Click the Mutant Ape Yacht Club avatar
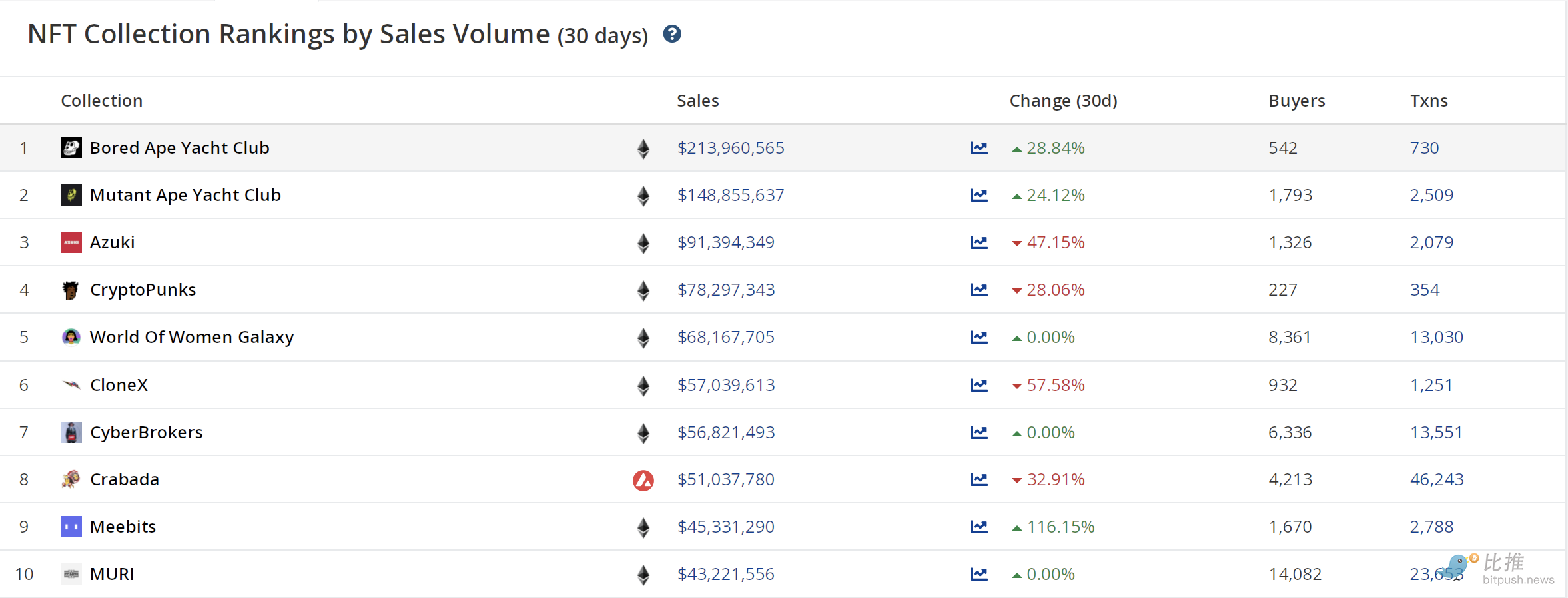 click(71, 195)
